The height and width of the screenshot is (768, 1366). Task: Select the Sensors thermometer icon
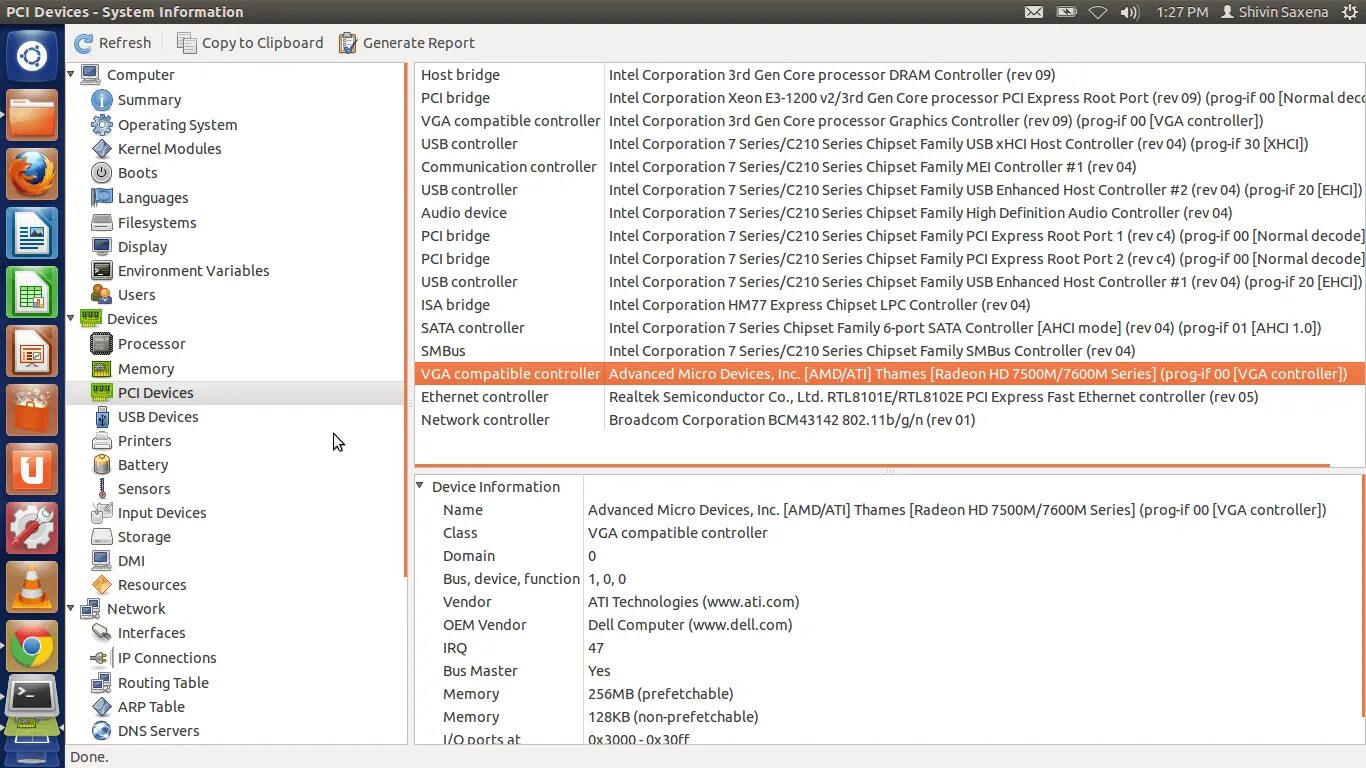tap(101, 489)
